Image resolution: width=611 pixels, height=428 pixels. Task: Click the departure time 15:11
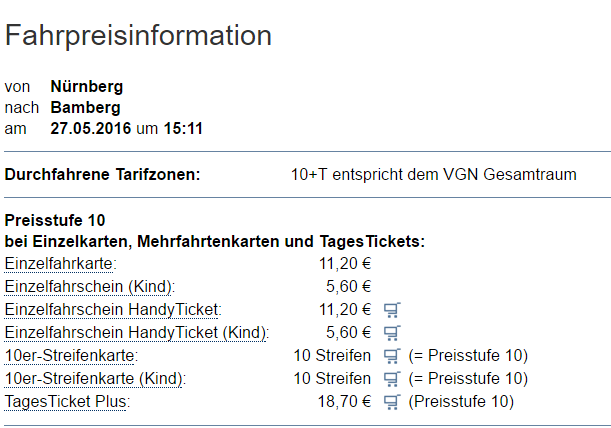coord(183,129)
